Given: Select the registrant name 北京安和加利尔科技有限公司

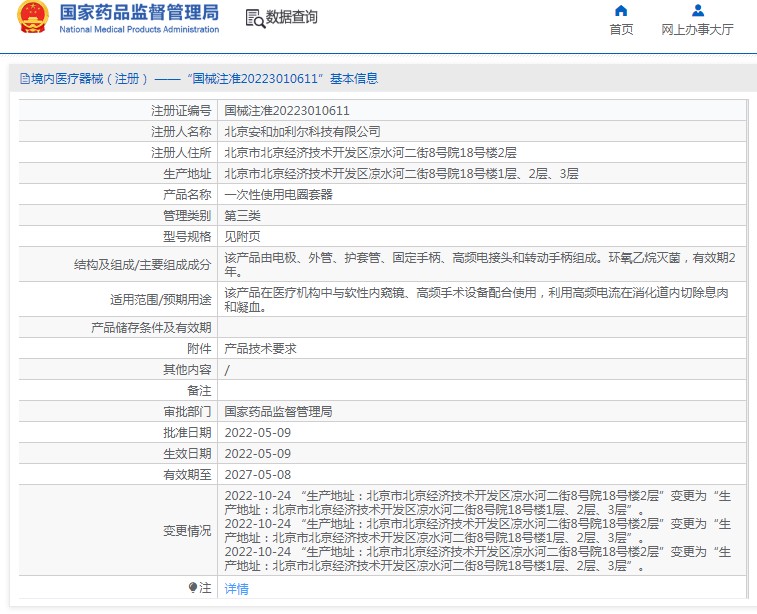Looking at the screenshot, I should (x=302, y=132).
